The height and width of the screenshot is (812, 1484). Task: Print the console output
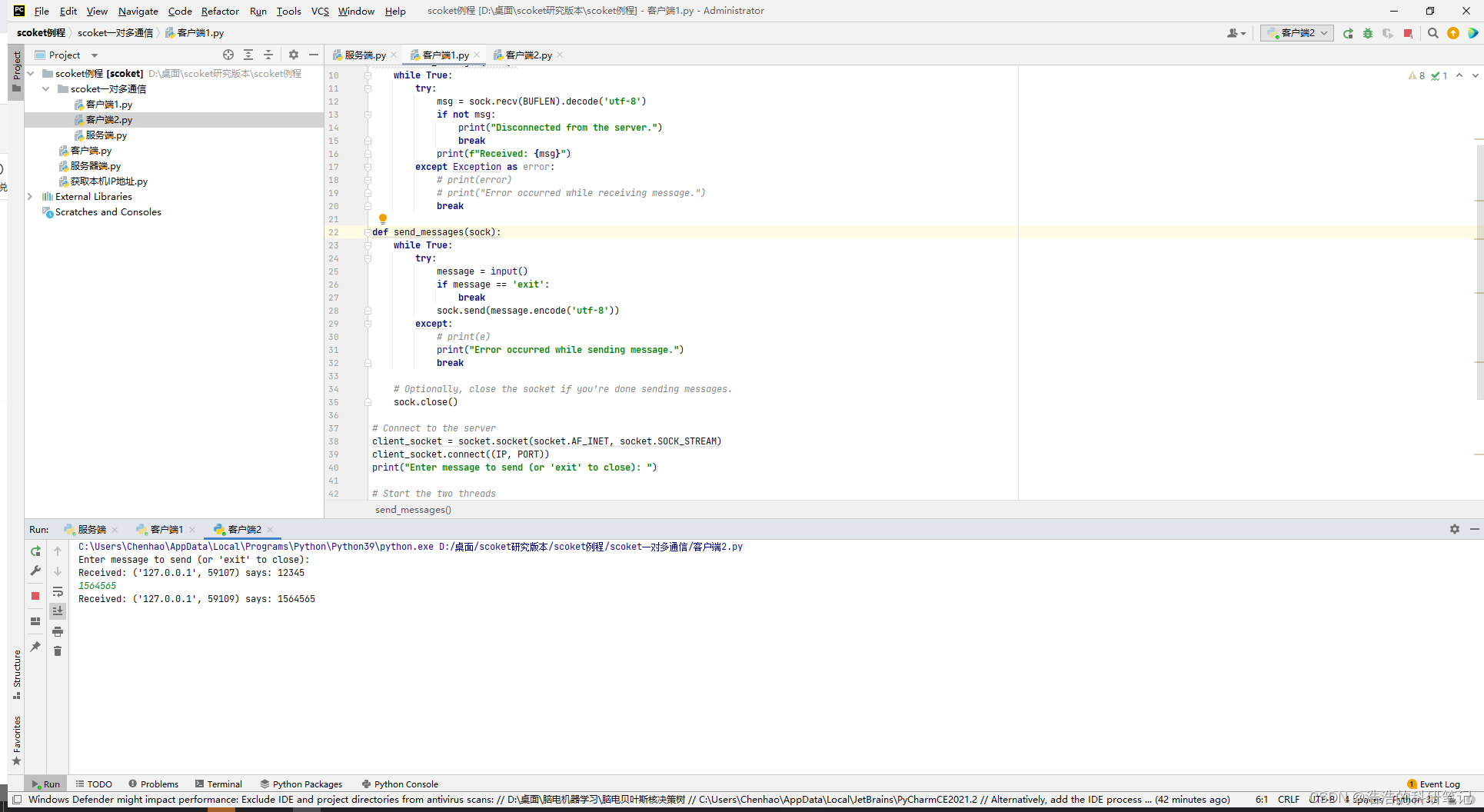tap(58, 631)
